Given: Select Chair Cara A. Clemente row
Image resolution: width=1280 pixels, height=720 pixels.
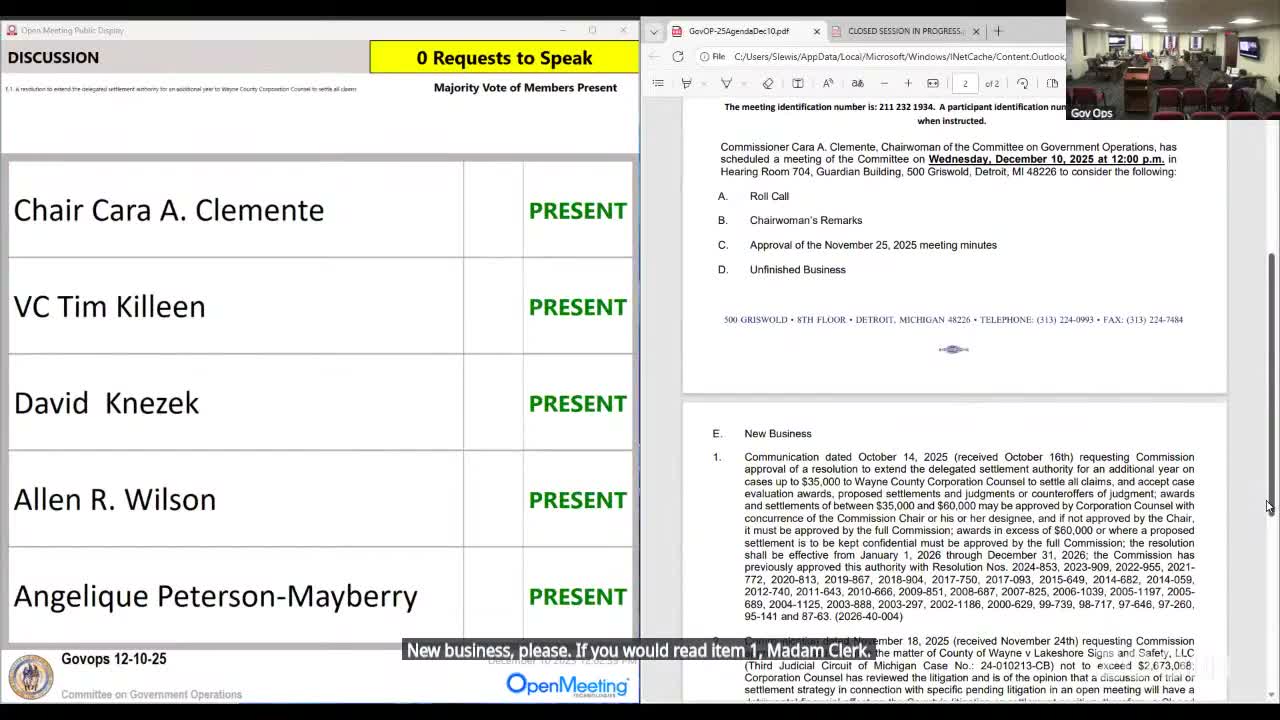Looking at the screenshot, I should 320,210.
